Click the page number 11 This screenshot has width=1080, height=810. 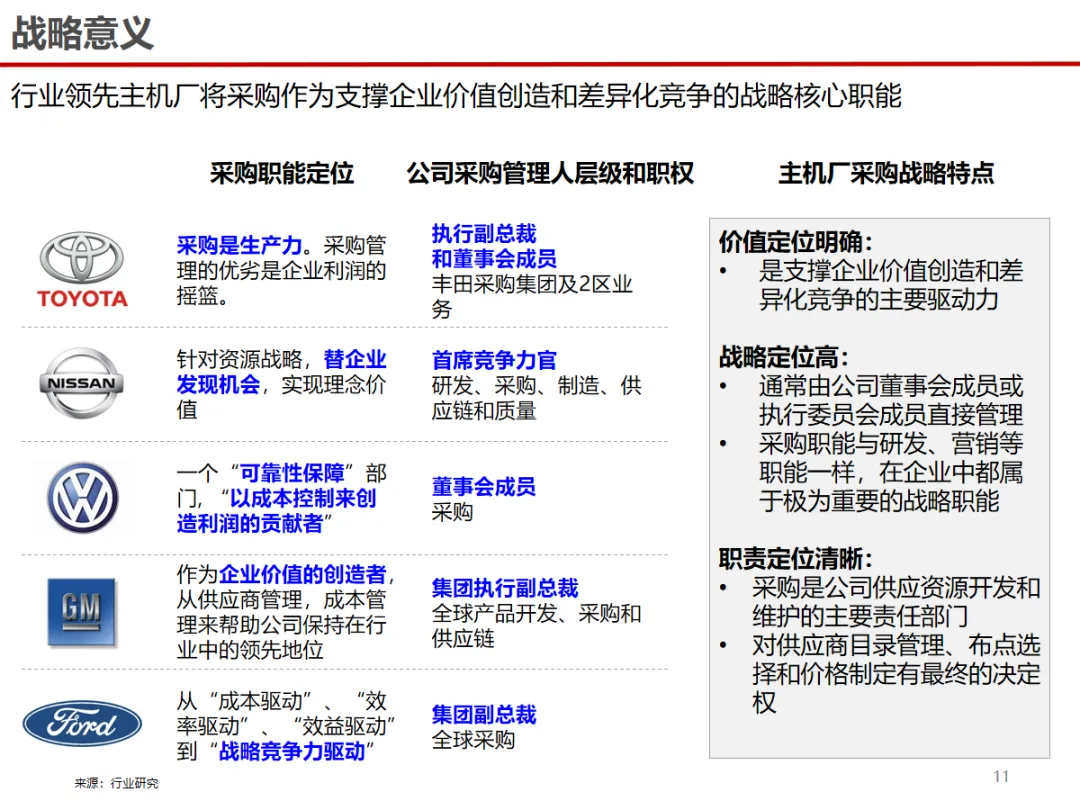[x=1001, y=776]
